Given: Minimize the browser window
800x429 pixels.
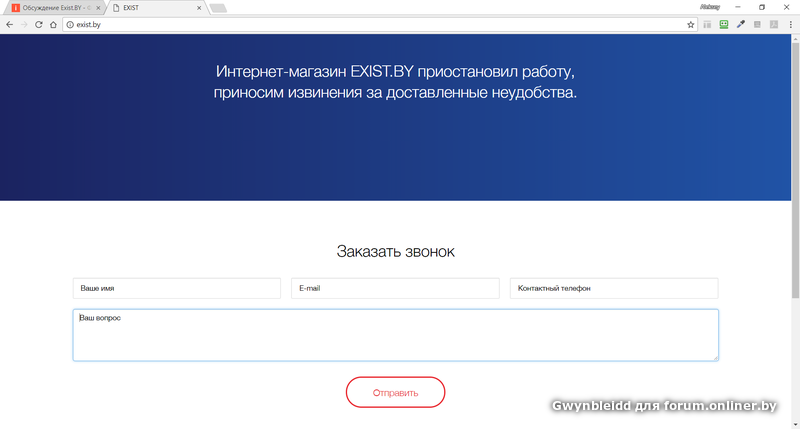Looking at the screenshot, I should 738,7.
